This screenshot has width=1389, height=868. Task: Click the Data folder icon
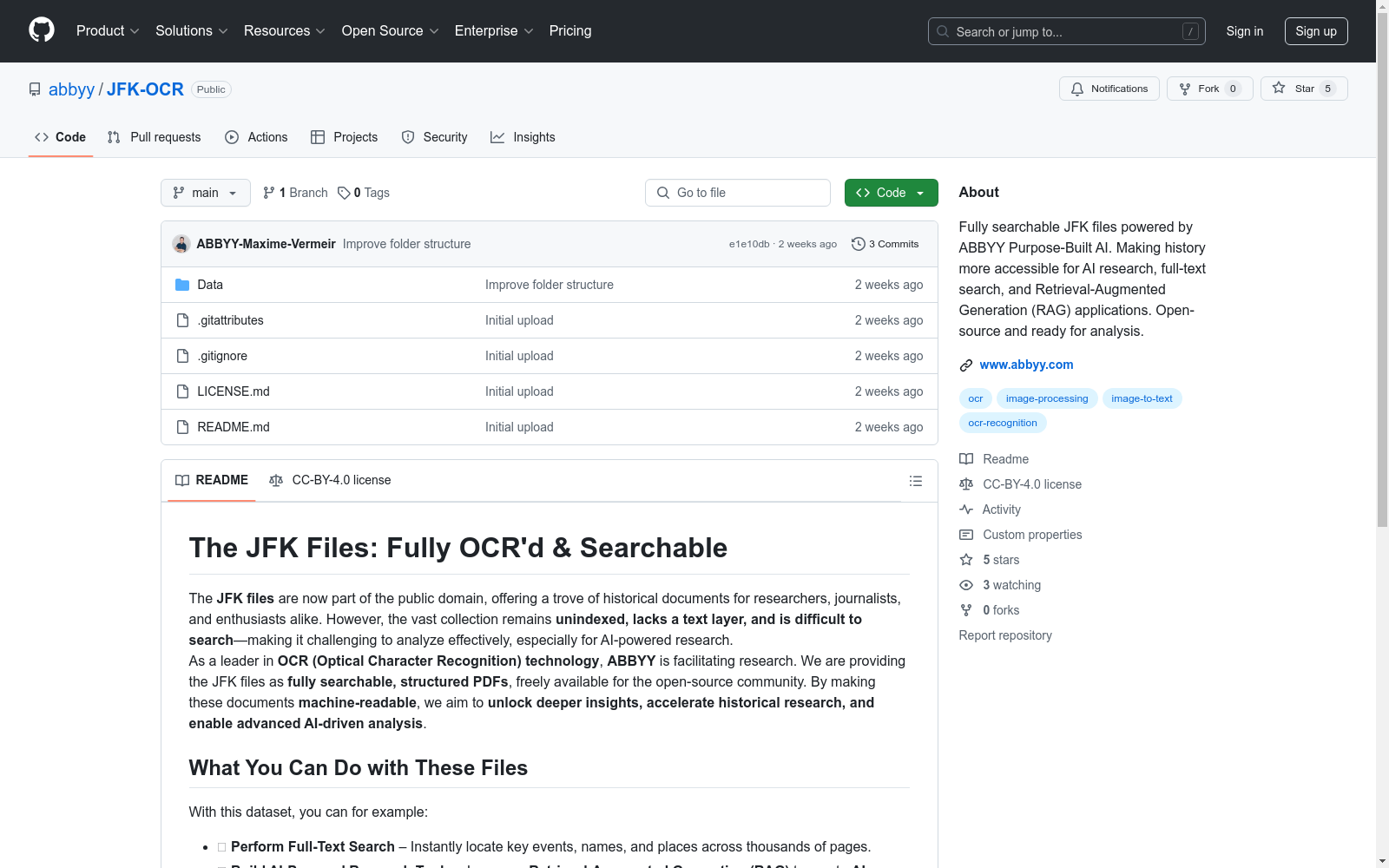182,285
